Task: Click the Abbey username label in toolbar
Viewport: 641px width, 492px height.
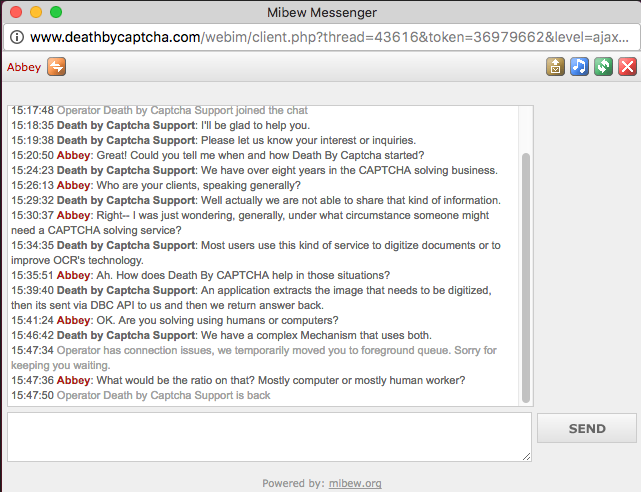Action: (24, 67)
